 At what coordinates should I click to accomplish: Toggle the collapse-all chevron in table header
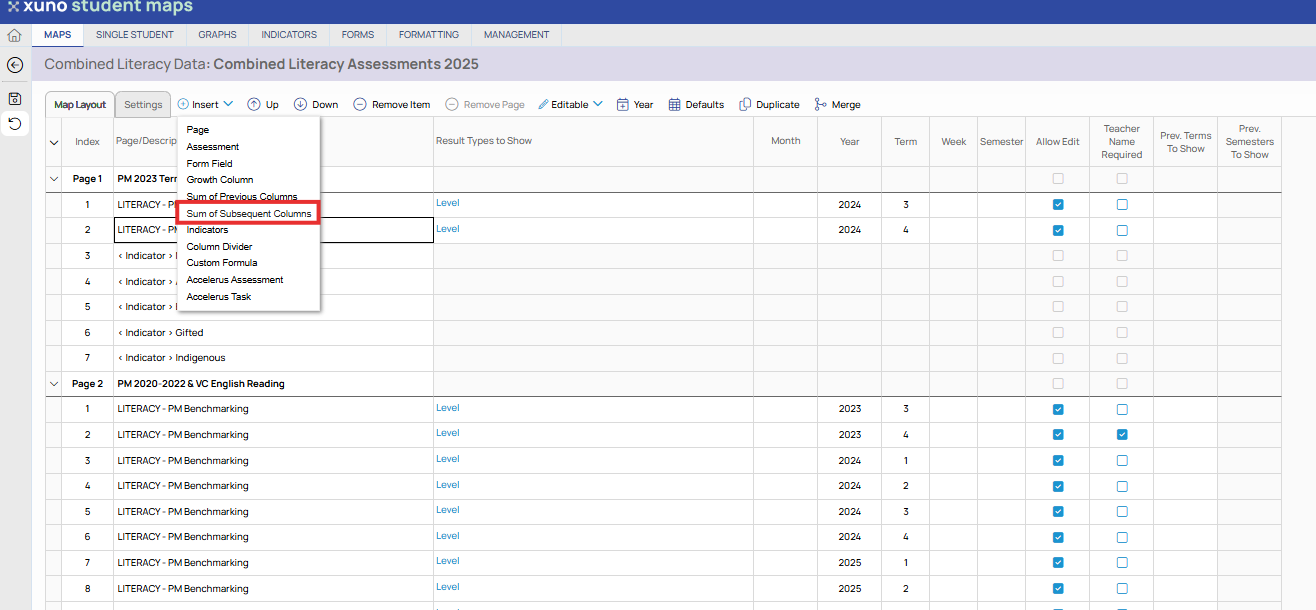tap(54, 142)
